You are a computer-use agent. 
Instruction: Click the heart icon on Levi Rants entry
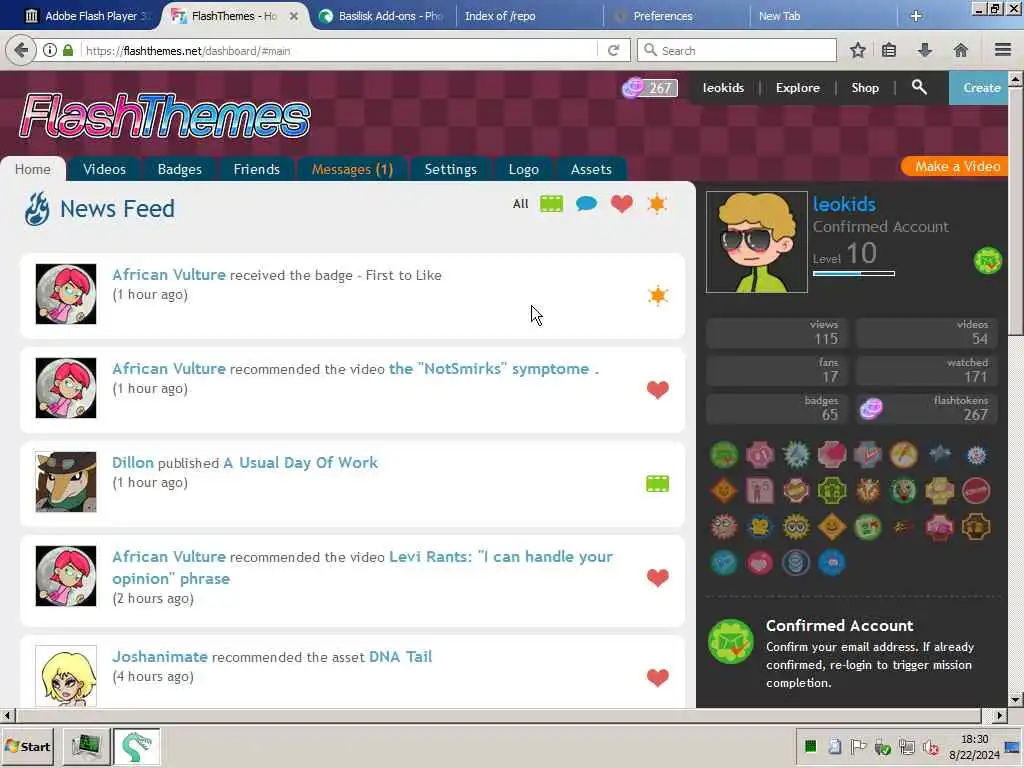(658, 577)
